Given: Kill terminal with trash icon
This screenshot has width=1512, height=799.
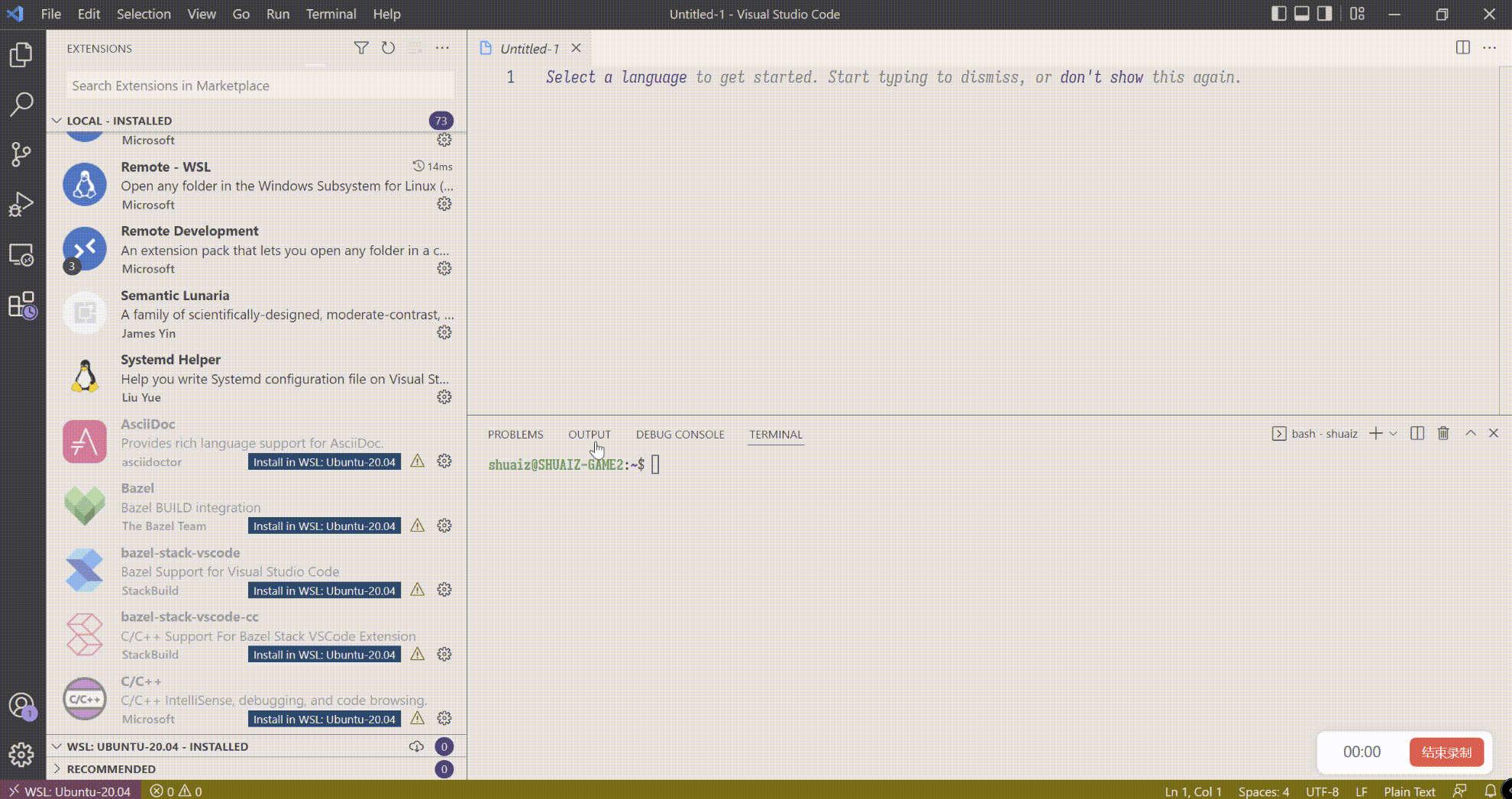Looking at the screenshot, I should click(1443, 433).
